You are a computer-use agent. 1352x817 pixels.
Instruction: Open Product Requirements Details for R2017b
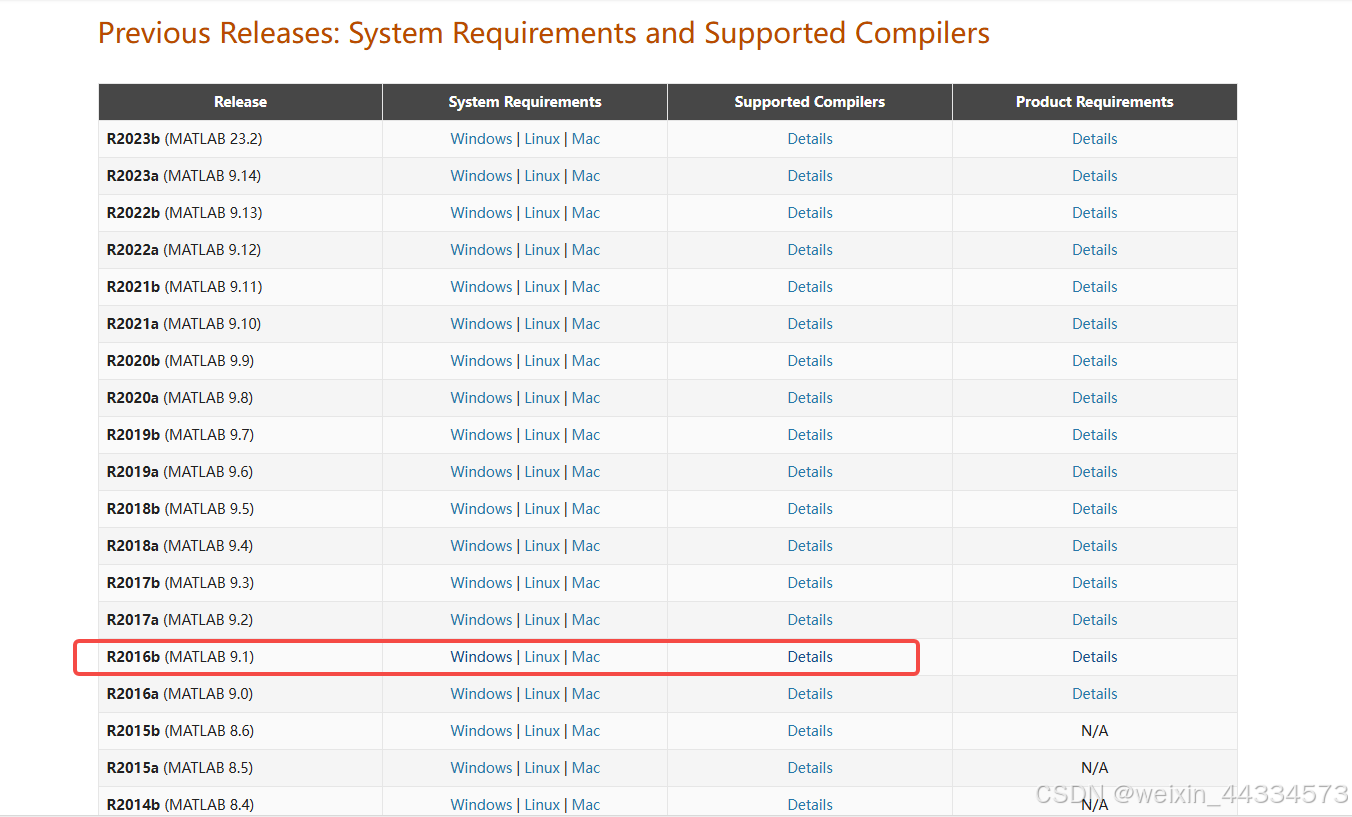[1095, 583]
